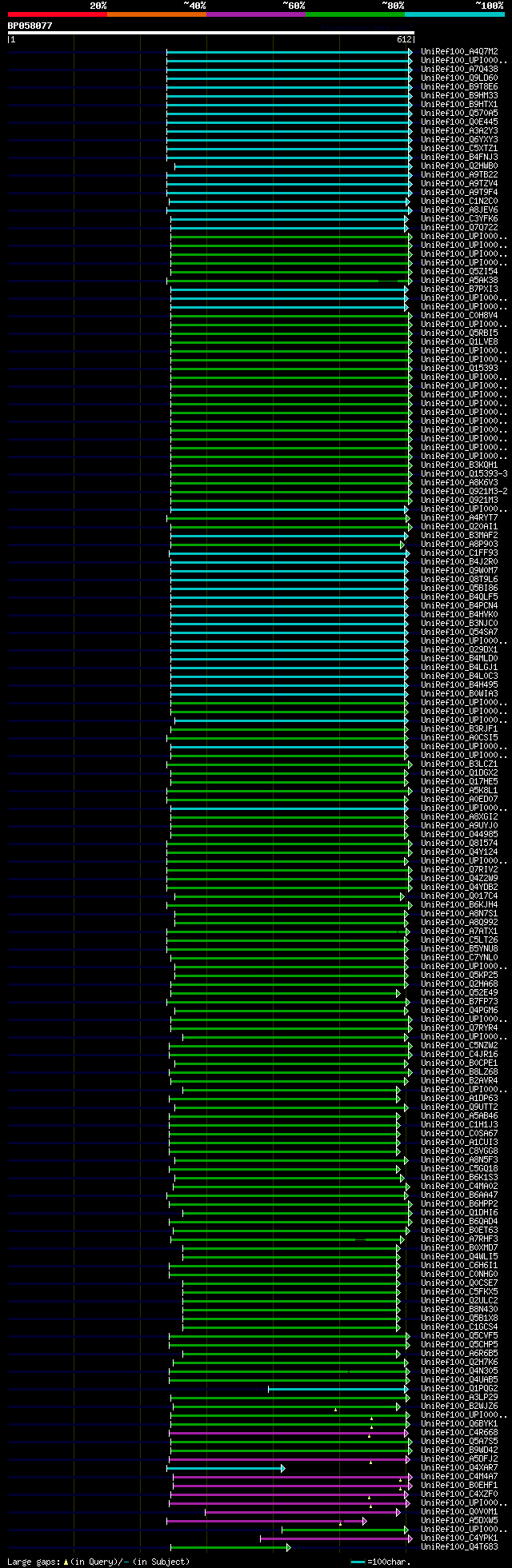Screen dimensions: 512x1568
Task: Select label UniRef100_Q54SA7
Action: tap(459, 632)
